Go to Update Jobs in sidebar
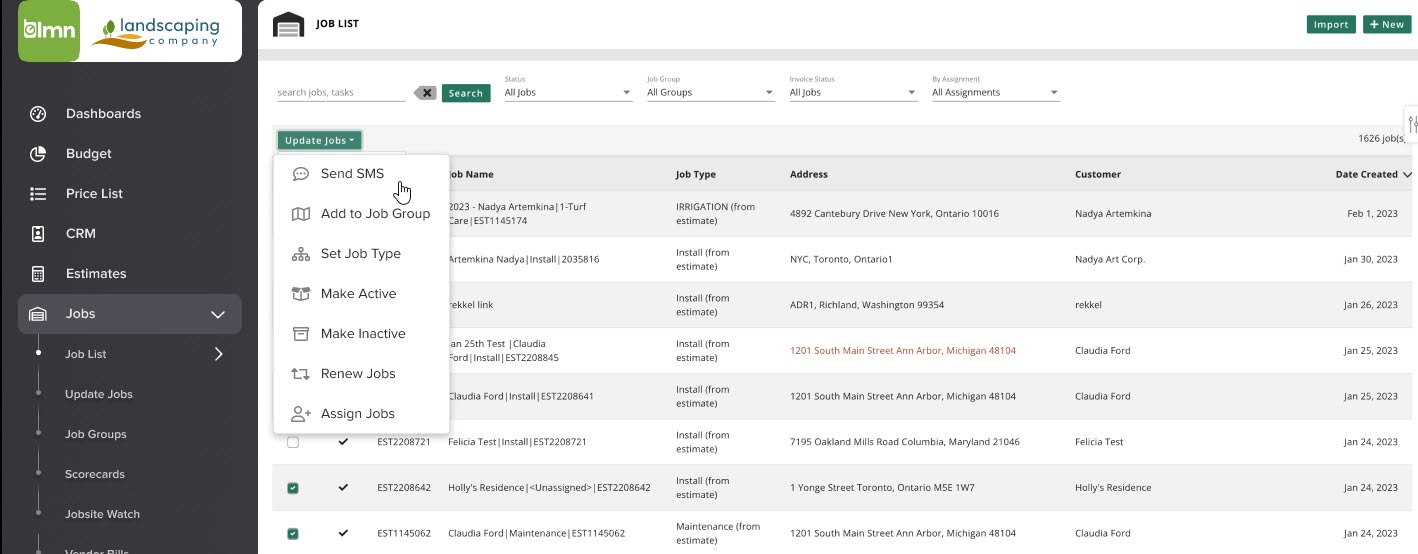Screen dimensions: 1418x554 (99, 394)
